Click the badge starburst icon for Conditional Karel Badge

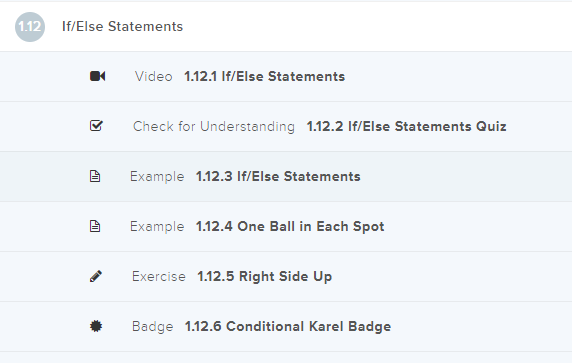96,326
